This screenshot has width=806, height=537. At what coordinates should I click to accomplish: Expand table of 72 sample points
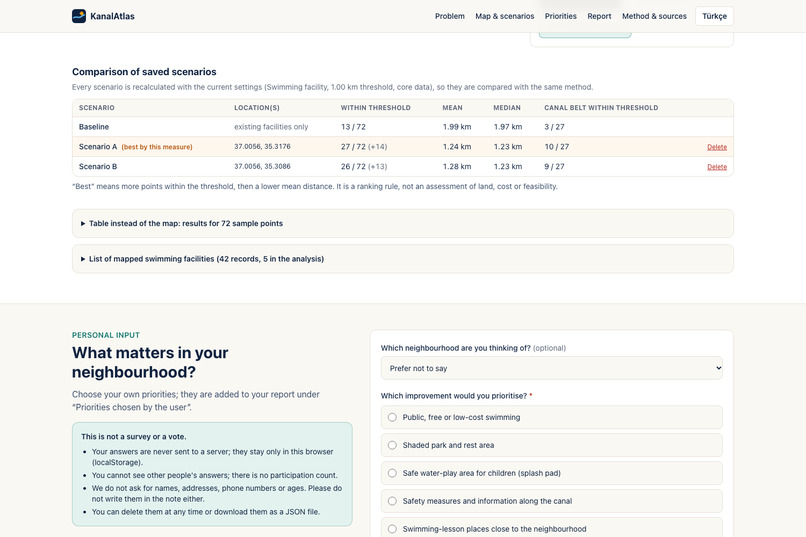tap(402, 224)
